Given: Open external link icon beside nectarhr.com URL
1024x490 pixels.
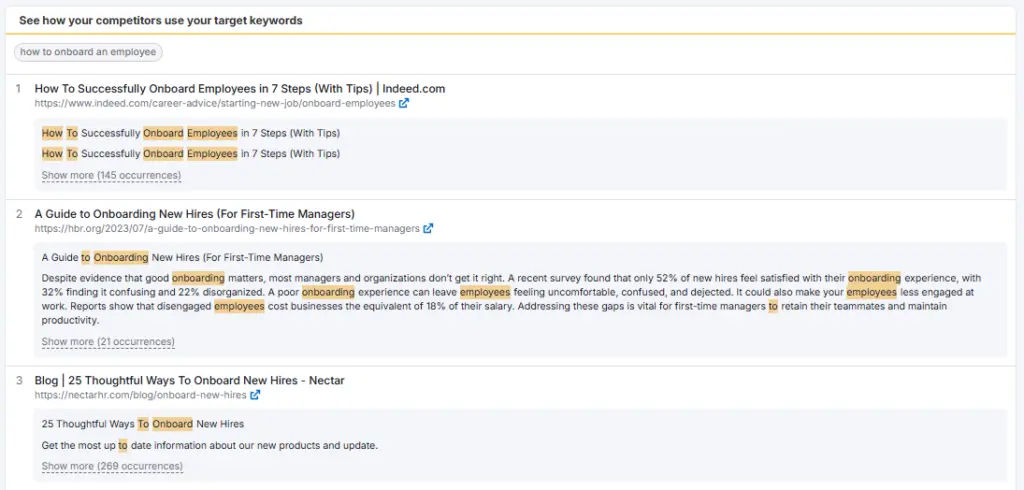Looking at the screenshot, I should click(x=255, y=395).
